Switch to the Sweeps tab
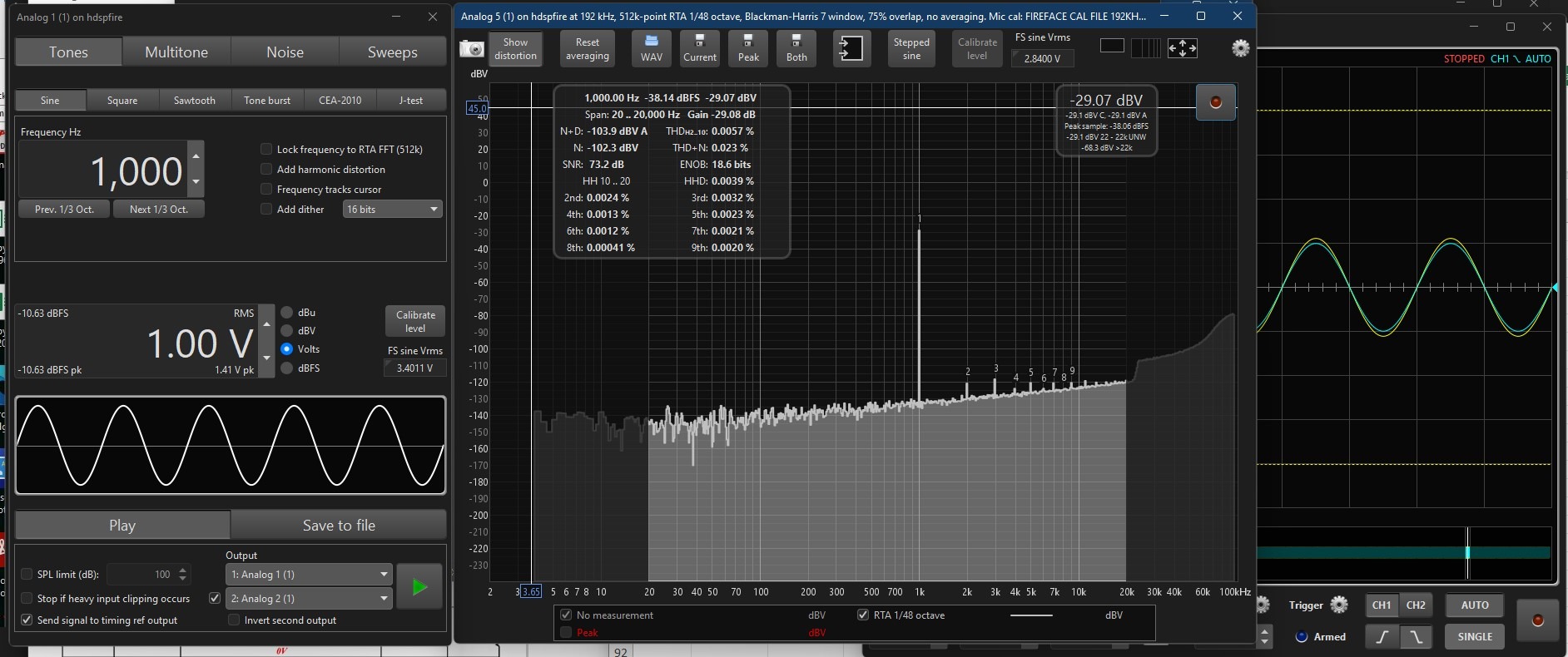Viewport: 1568px width, 657px height. pyautogui.click(x=393, y=52)
